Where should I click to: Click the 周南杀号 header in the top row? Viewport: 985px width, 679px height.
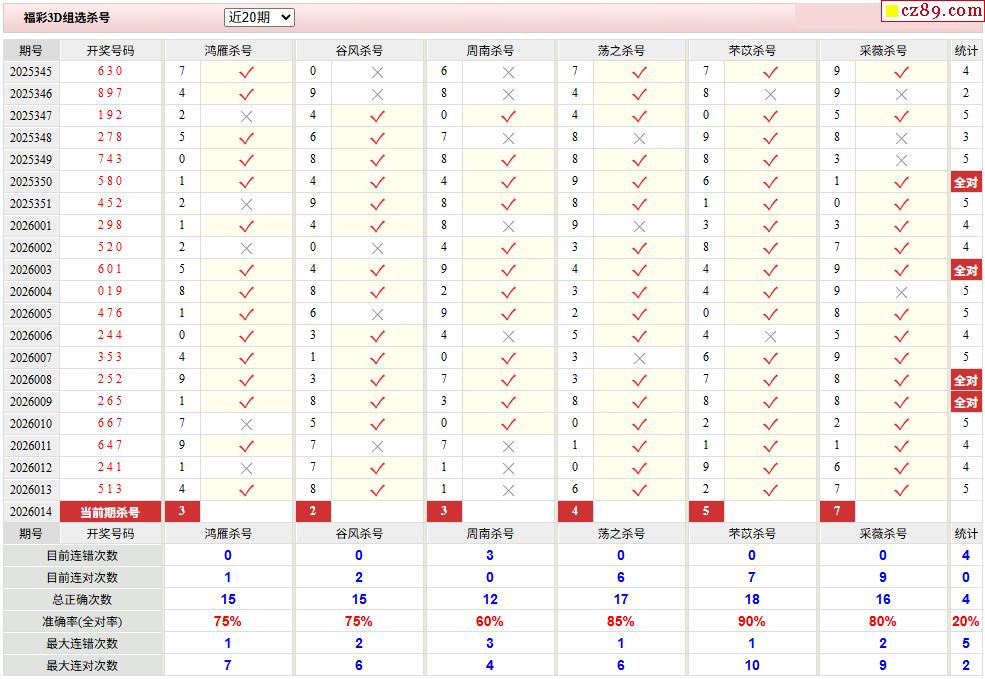[x=490, y=50]
